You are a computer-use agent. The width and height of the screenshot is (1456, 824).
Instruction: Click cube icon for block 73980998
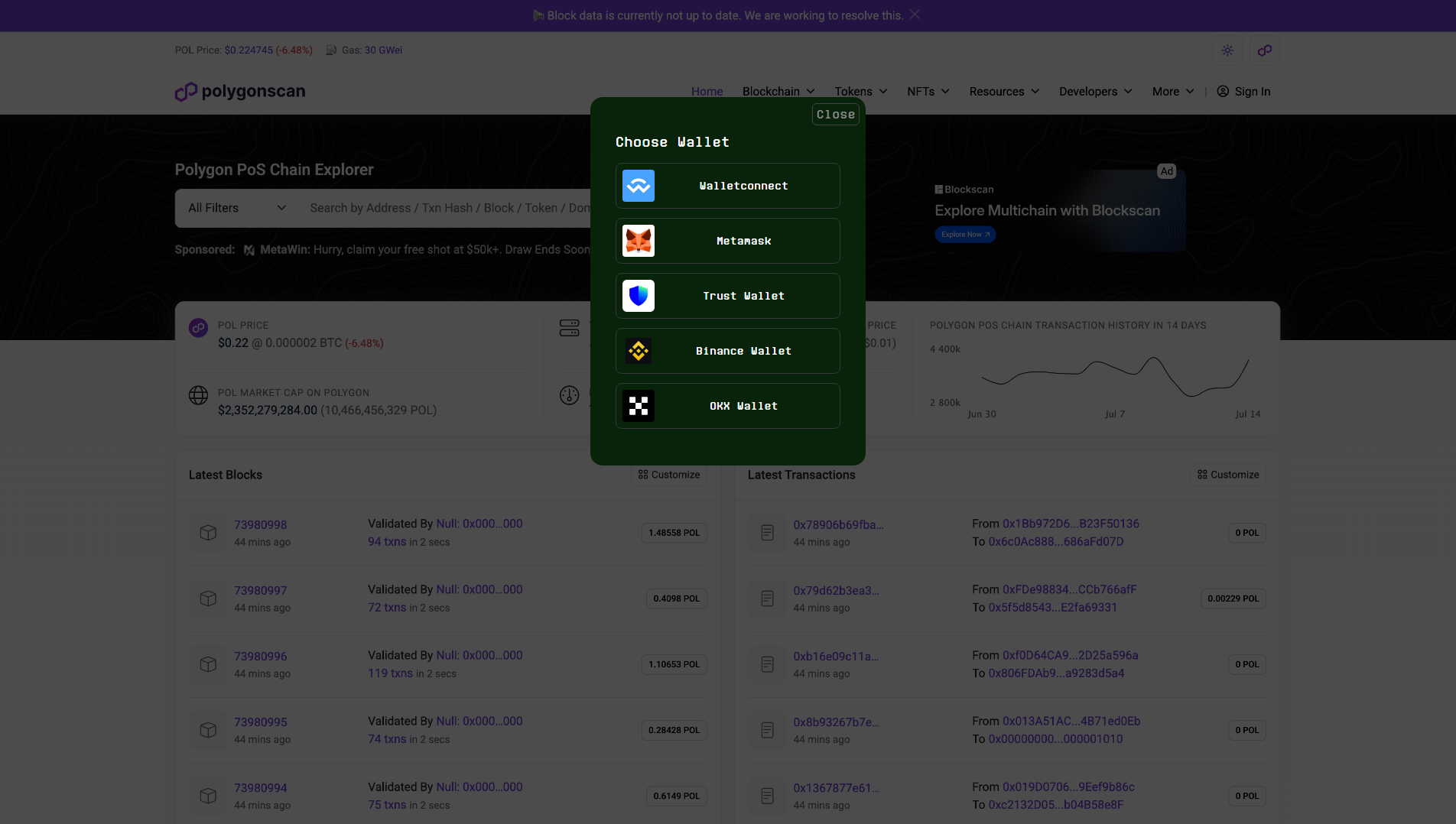pyautogui.click(x=208, y=533)
